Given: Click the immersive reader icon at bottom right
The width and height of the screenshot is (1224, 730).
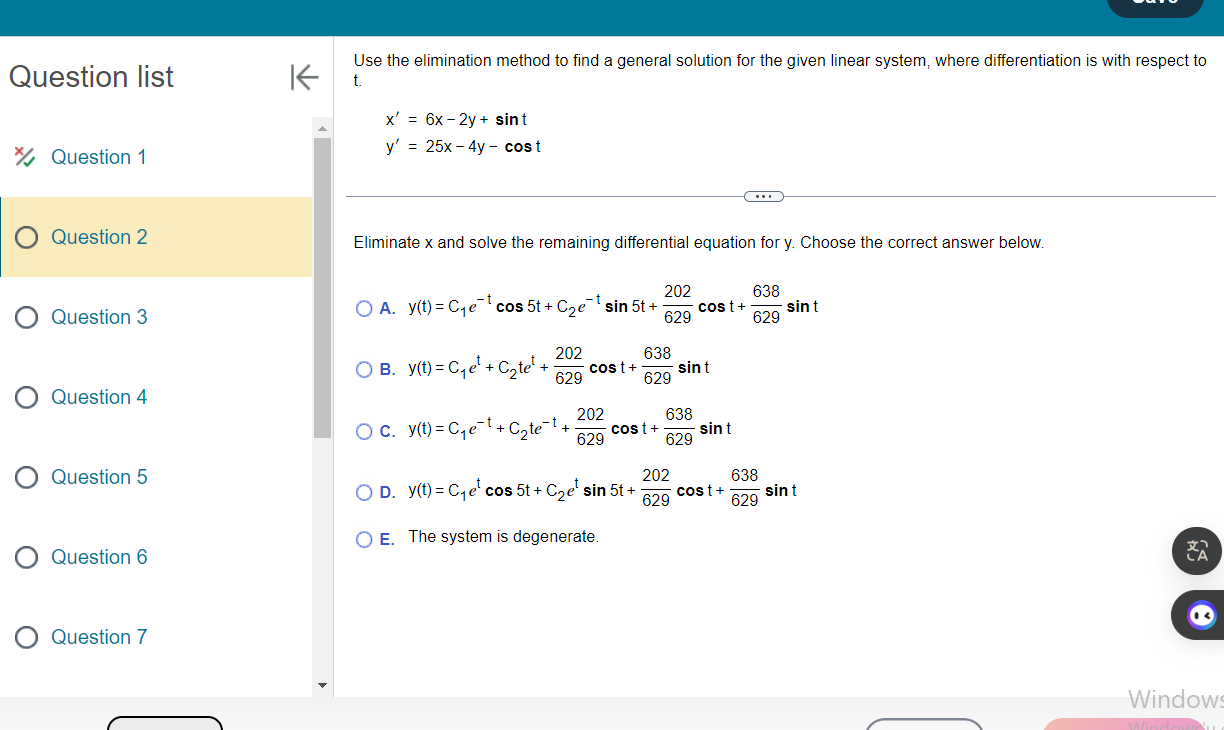Looking at the screenshot, I should pos(1199,614).
